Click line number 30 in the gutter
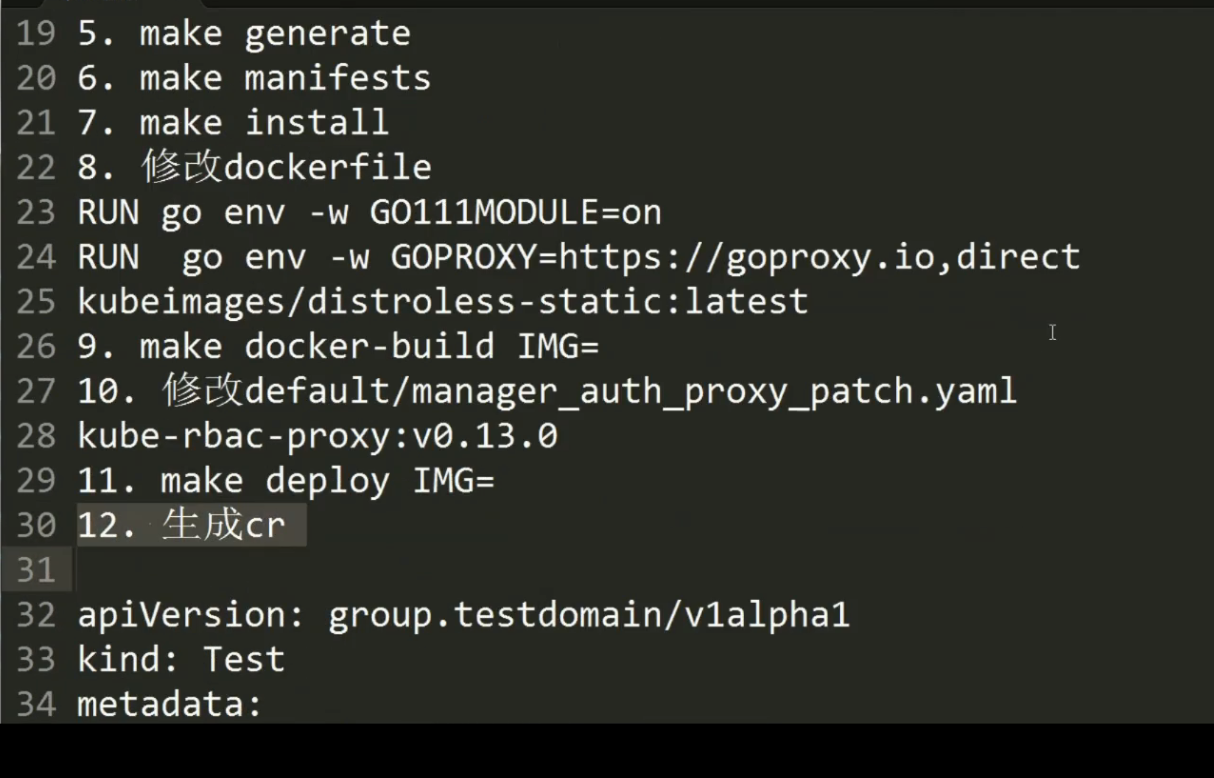Viewport: 1214px width, 778px height. tap(36, 525)
